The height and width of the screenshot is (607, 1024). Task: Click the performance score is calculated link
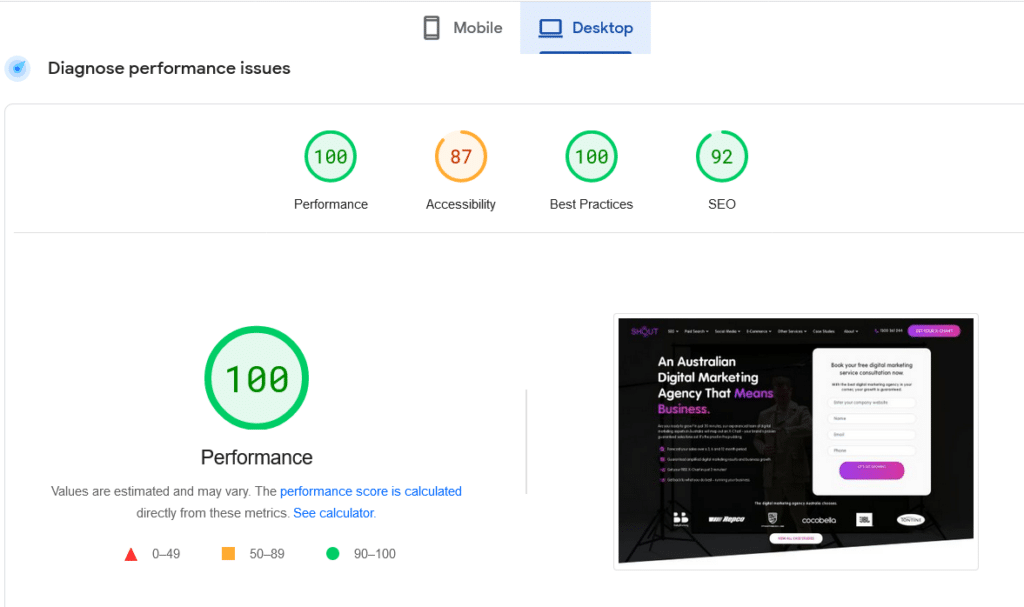tap(371, 491)
